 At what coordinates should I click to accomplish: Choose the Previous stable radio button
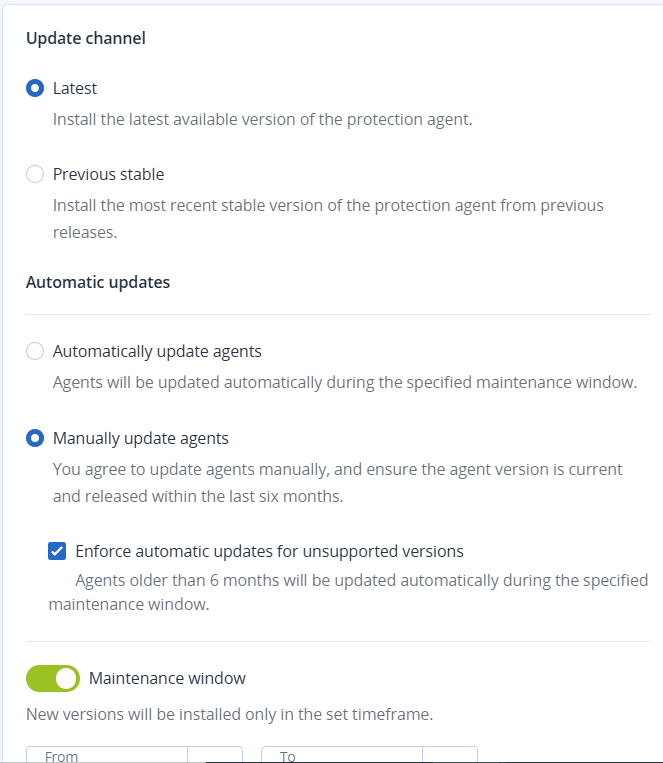pos(35,174)
